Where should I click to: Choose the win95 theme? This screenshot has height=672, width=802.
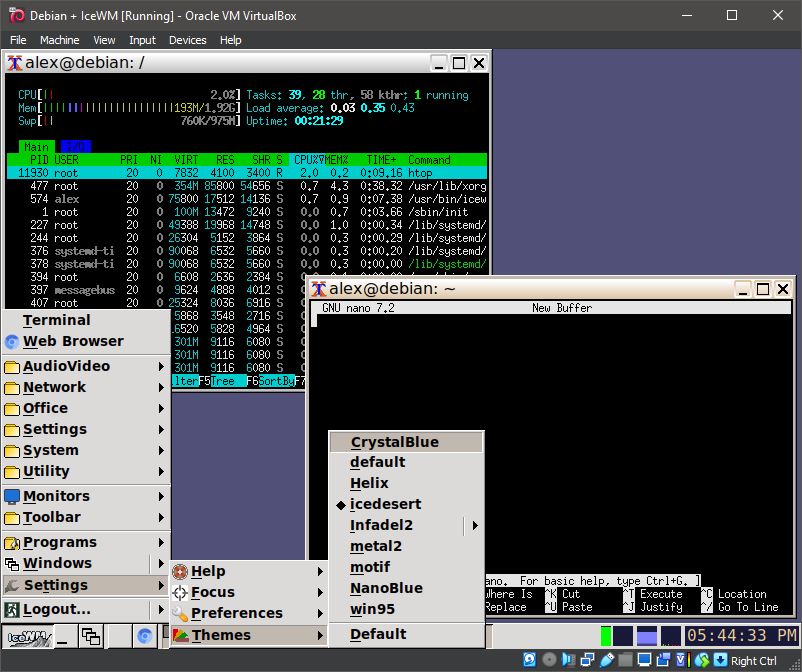click(x=372, y=609)
